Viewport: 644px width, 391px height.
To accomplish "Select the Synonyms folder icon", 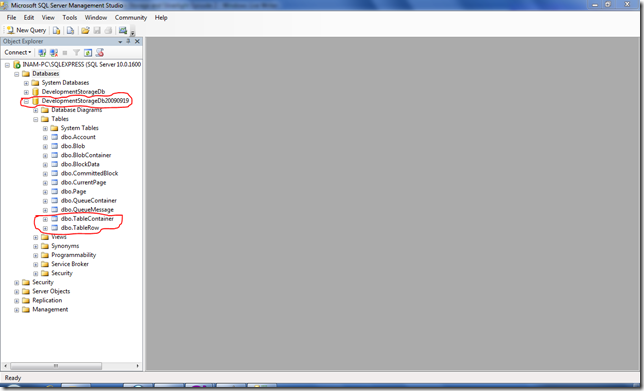I will click(x=45, y=246).
